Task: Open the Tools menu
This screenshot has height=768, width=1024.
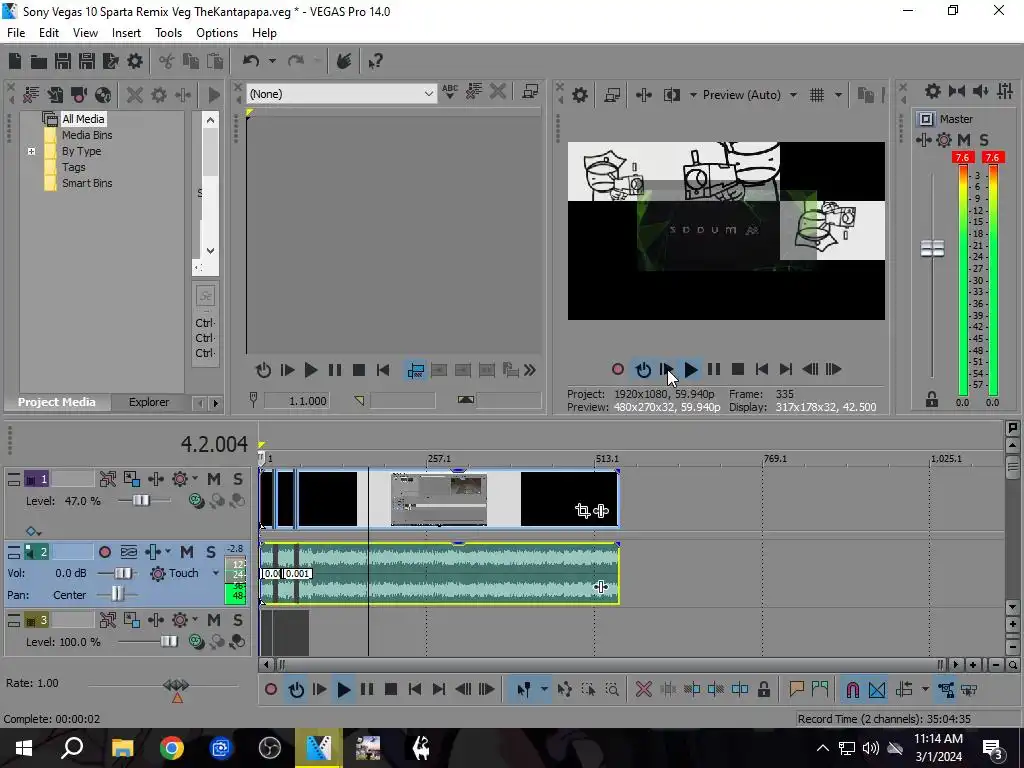Action: pyautogui.click(x=168, y=33)
